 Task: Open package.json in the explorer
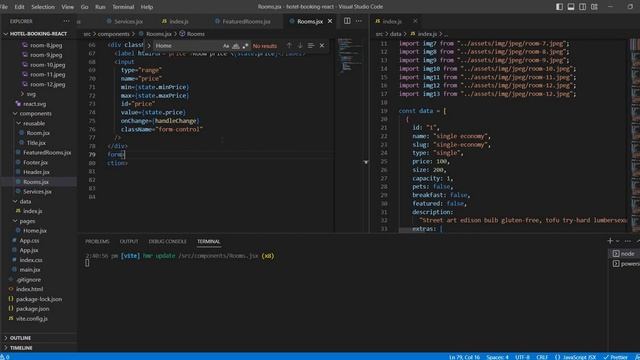pyautogui.click(x=32, y=309)
